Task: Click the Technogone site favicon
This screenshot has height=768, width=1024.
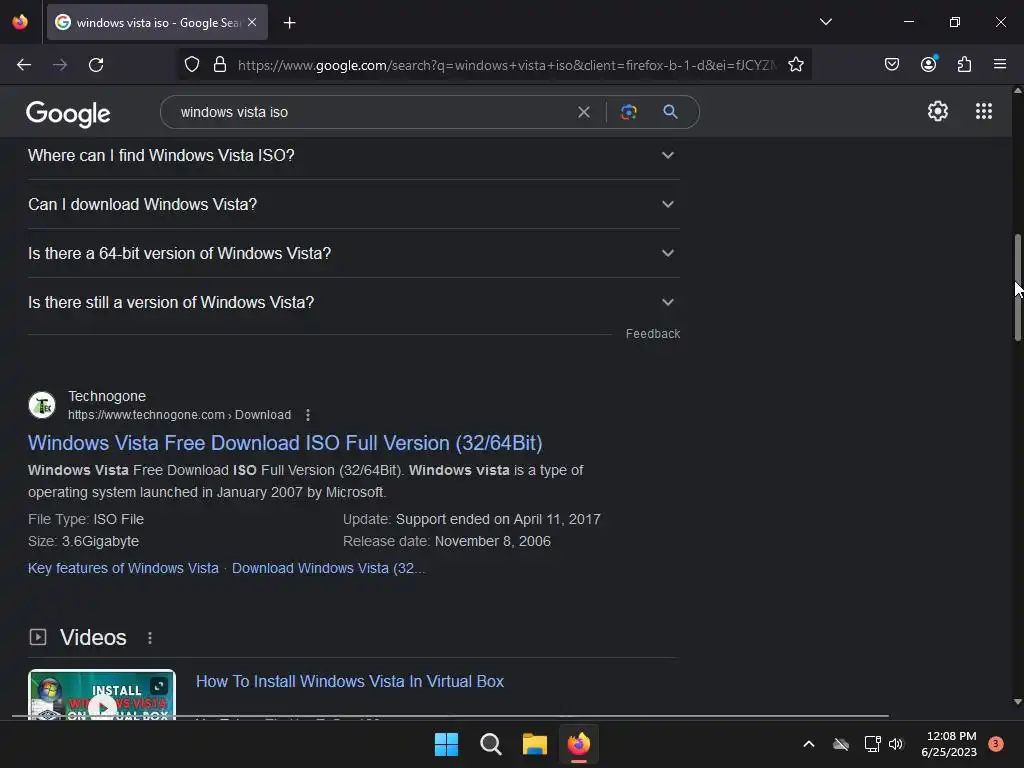Action: point(42,406)
